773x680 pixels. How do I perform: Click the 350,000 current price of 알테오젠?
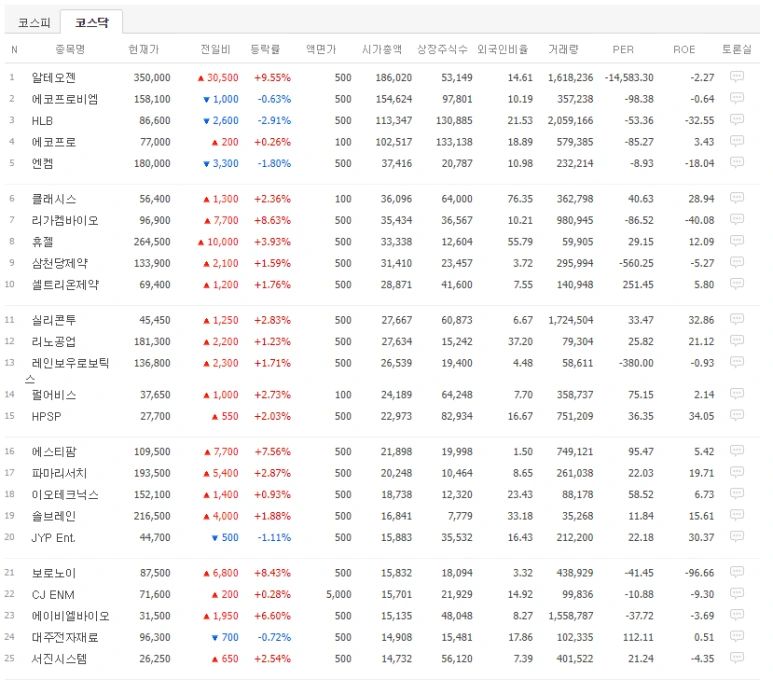click(152, 77)
